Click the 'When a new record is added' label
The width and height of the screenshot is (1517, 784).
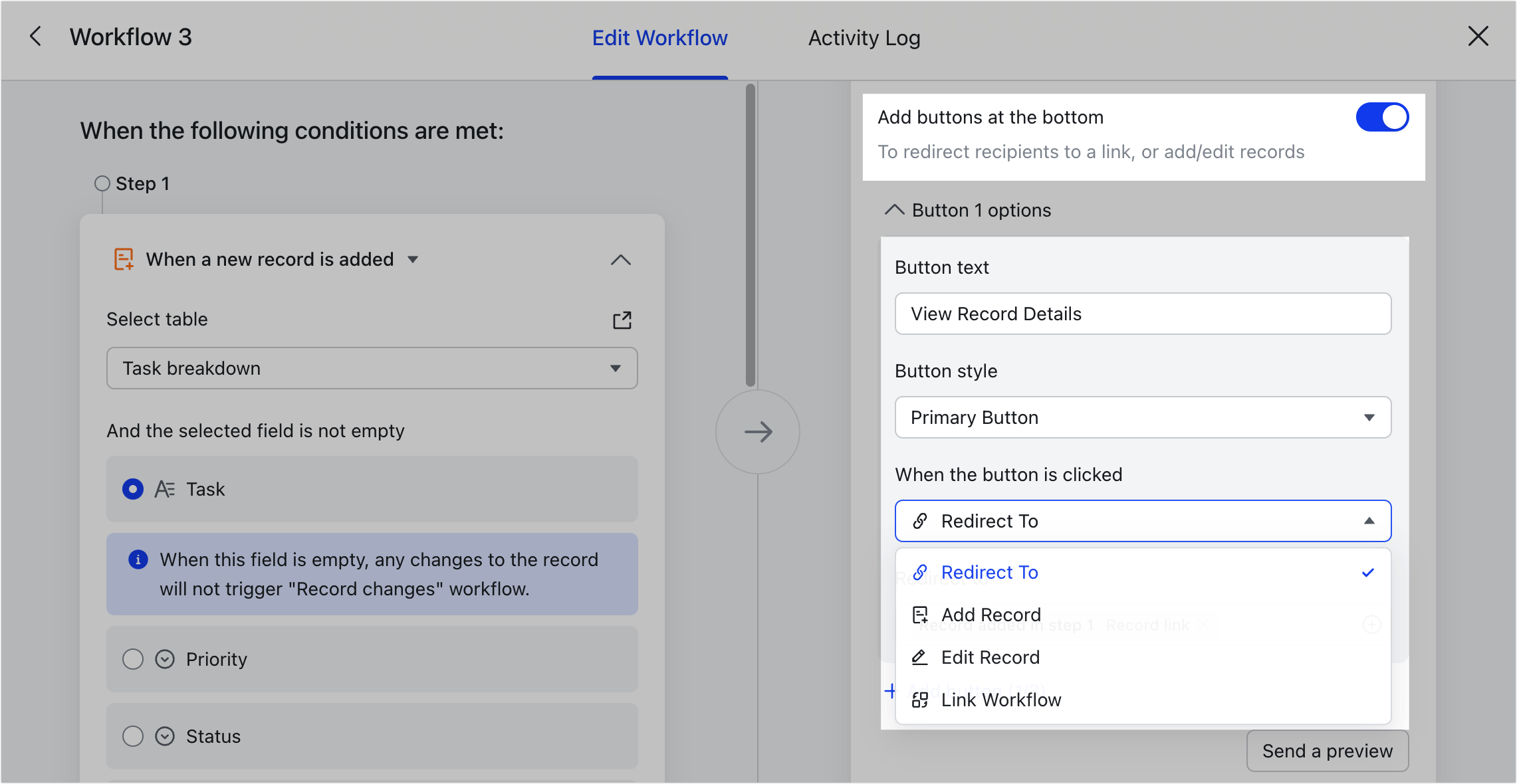pyautogui.click(x=270, y=259)
